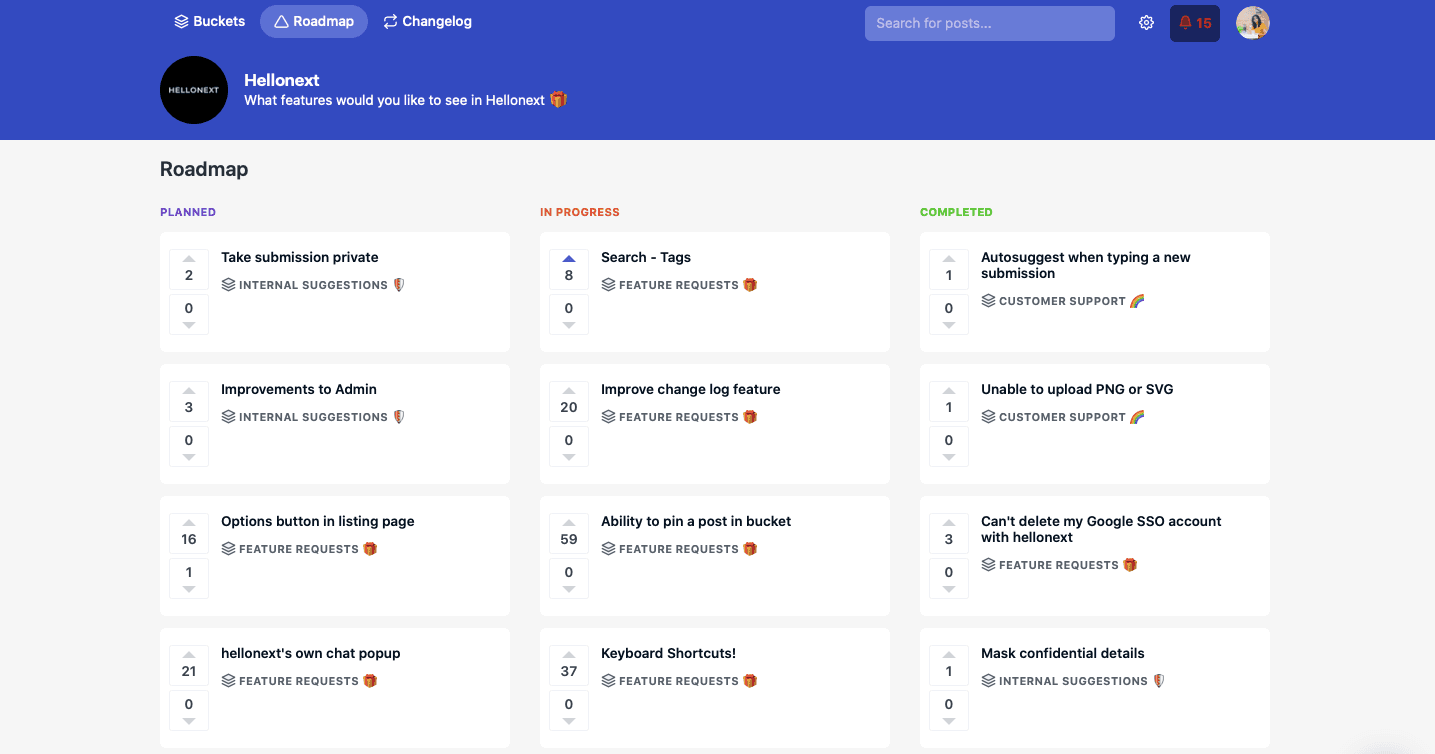
Task: Click Feature Requests bucket under Keyboard Shortcuts!
Action: [x=679, y=681]
